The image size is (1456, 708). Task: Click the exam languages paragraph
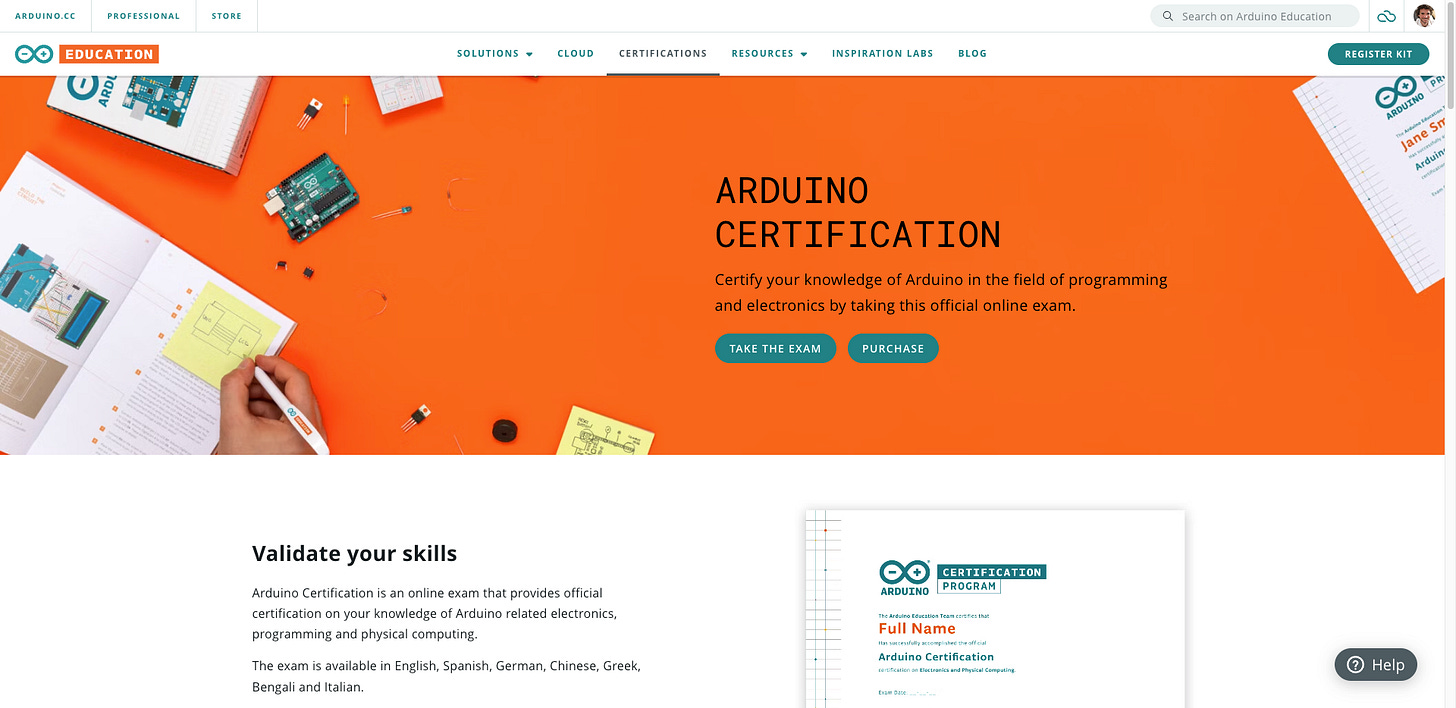click(x=446, y=676)
